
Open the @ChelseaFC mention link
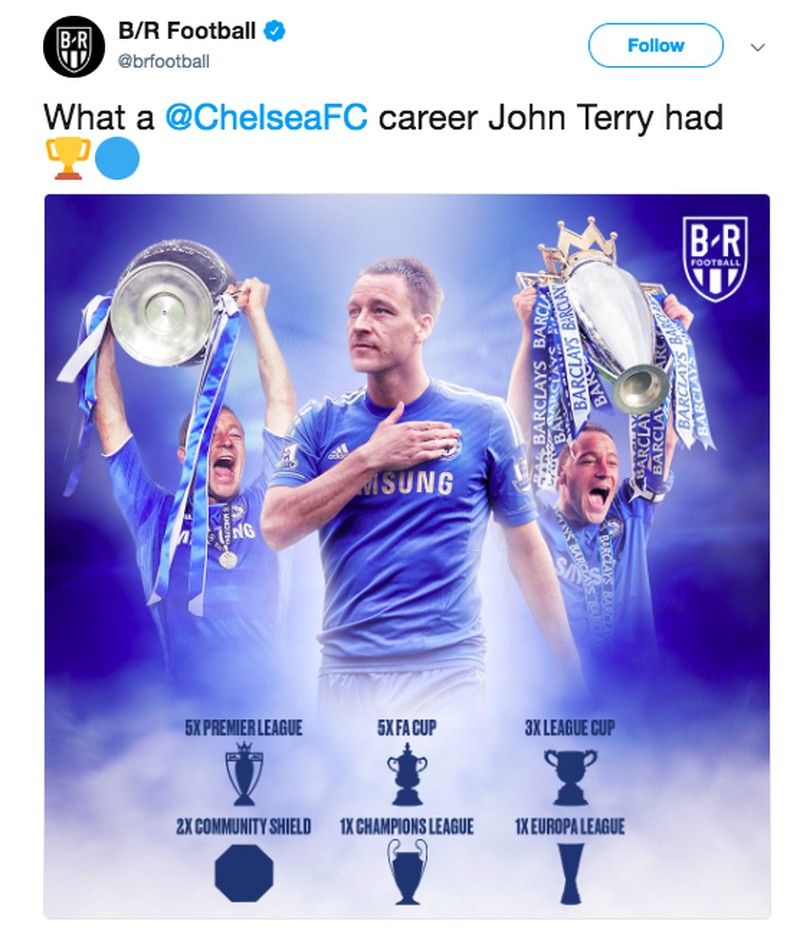click(x=265, y=118)
